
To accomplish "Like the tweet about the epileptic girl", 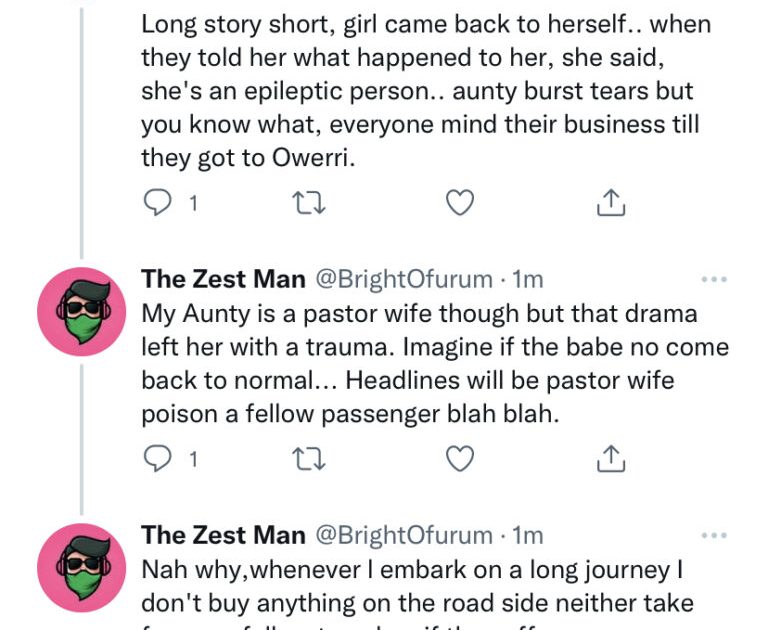I will click(459, 204).
